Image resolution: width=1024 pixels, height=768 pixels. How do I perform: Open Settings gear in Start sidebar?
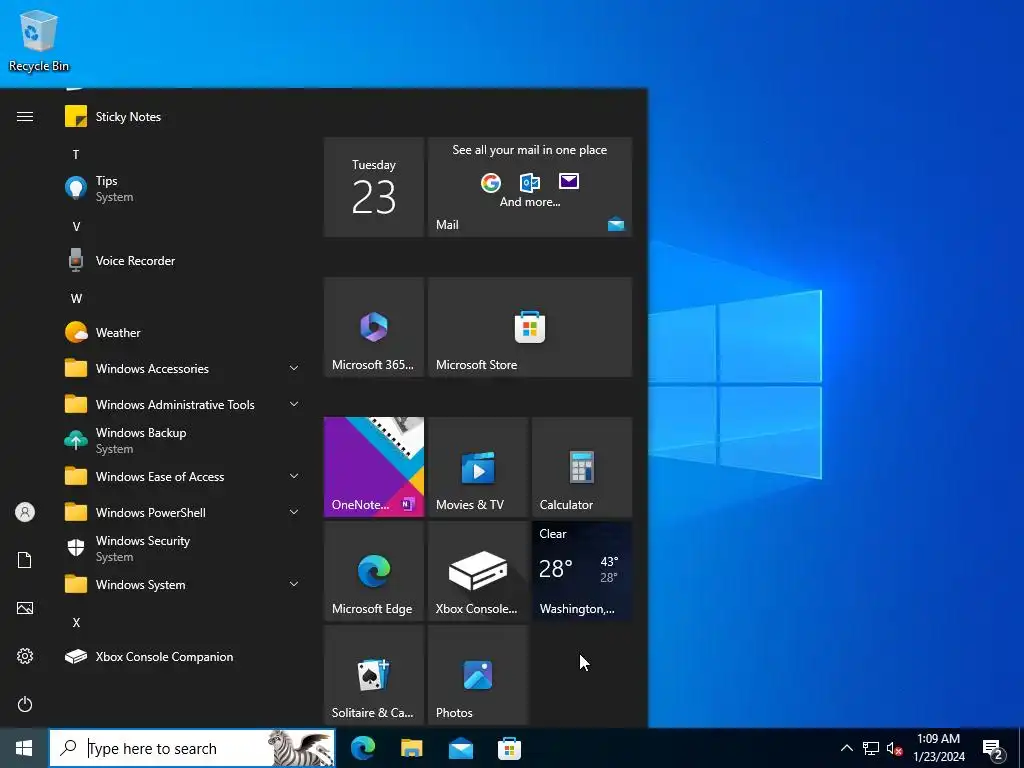(25, 656)
